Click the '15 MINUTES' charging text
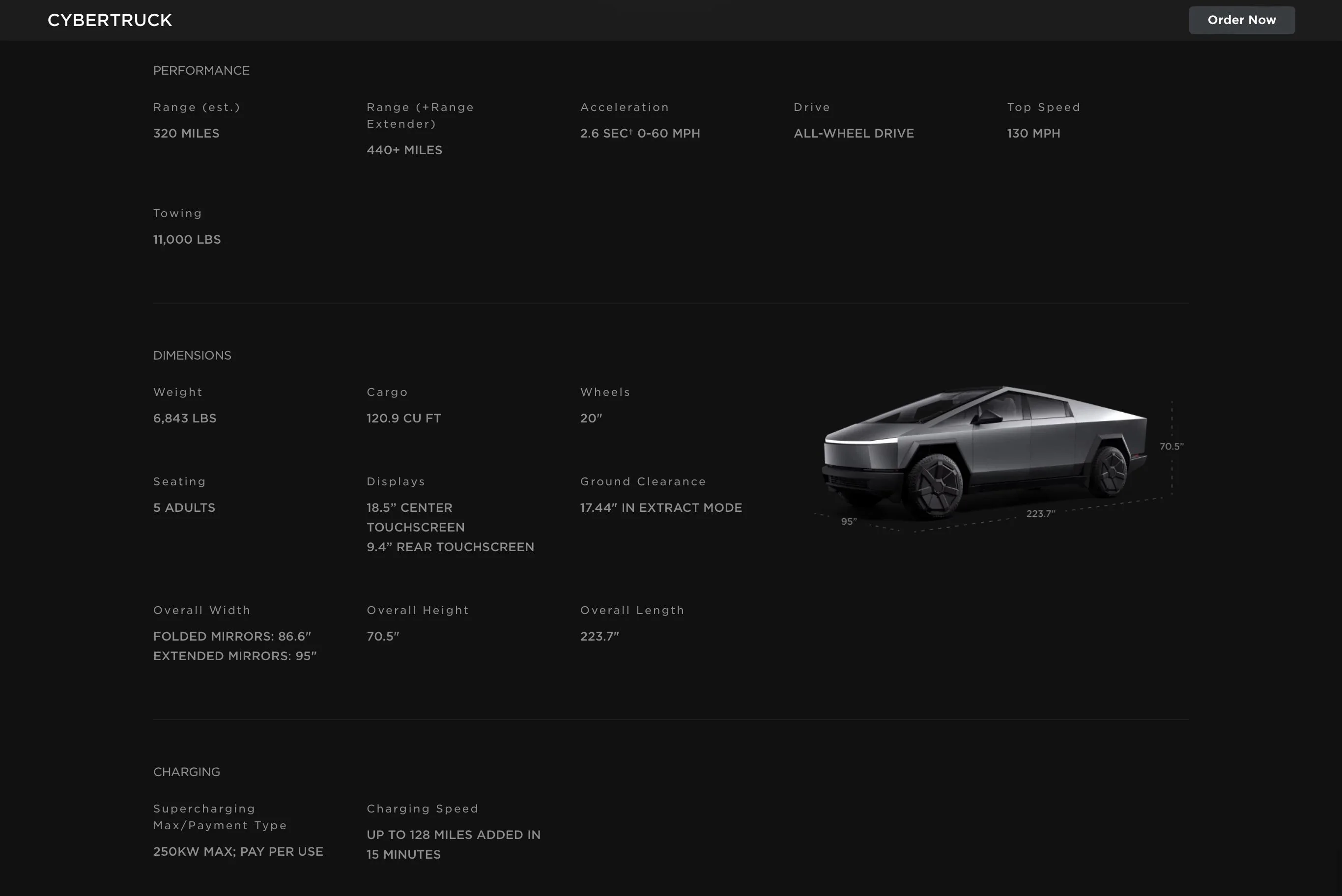1342x896 pixels. click(x=403, y=854)
